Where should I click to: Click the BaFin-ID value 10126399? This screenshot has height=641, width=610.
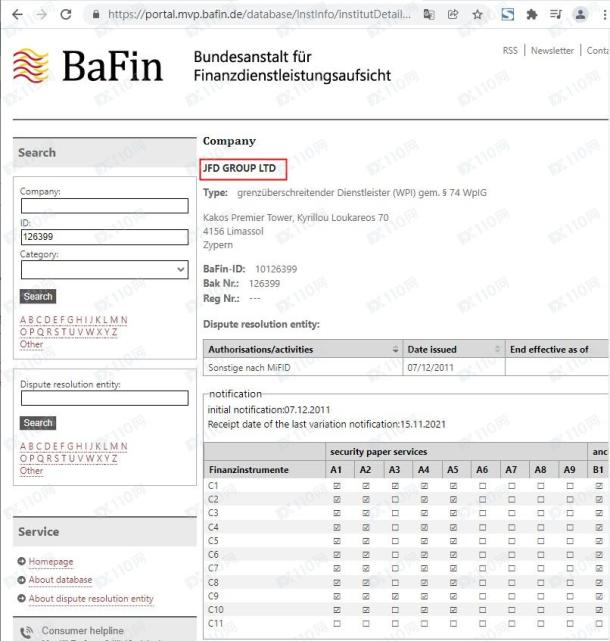tap(276, 269)
